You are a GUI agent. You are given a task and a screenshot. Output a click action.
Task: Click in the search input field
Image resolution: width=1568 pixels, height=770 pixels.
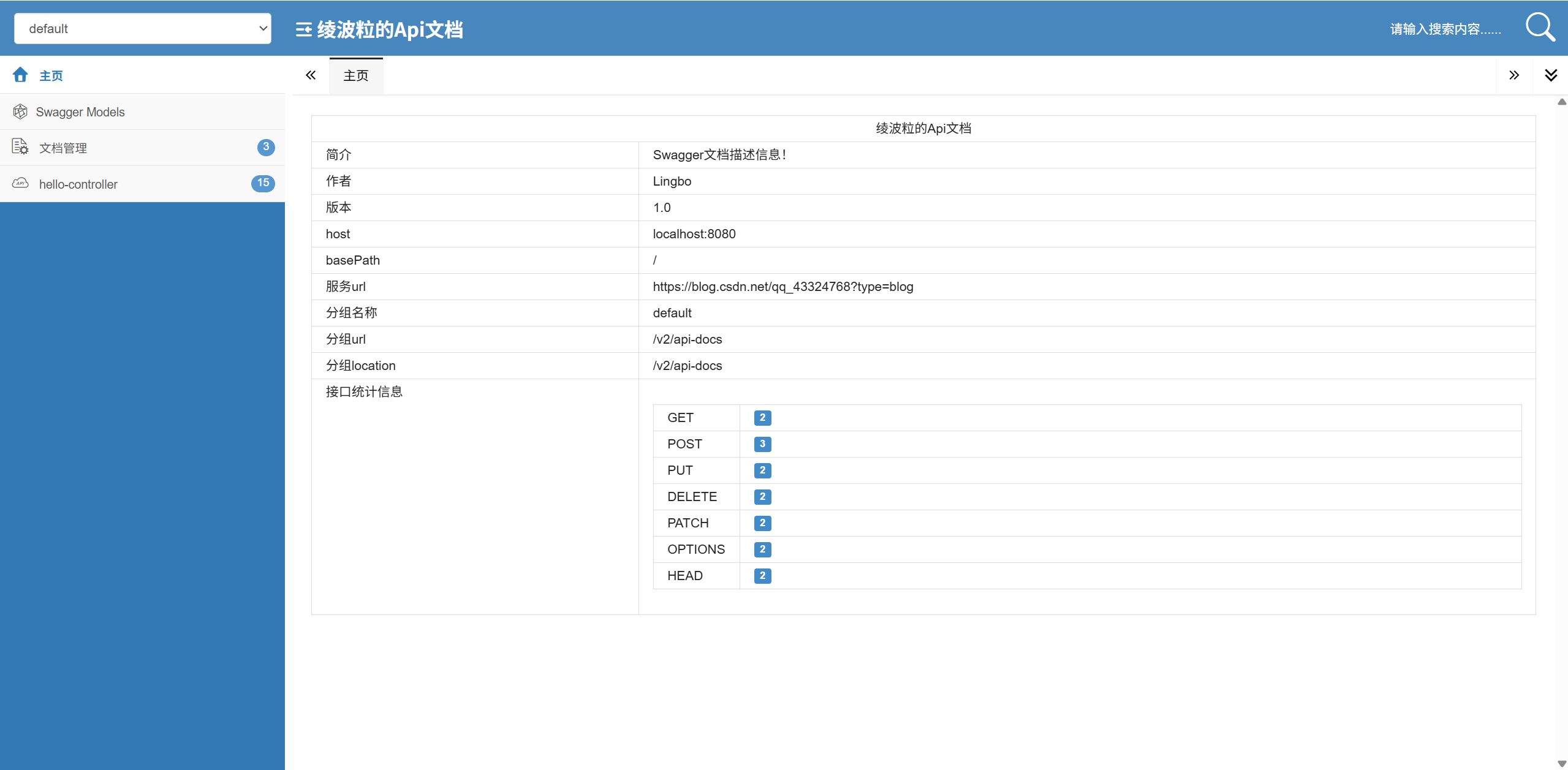click(x=1445, y=29)
